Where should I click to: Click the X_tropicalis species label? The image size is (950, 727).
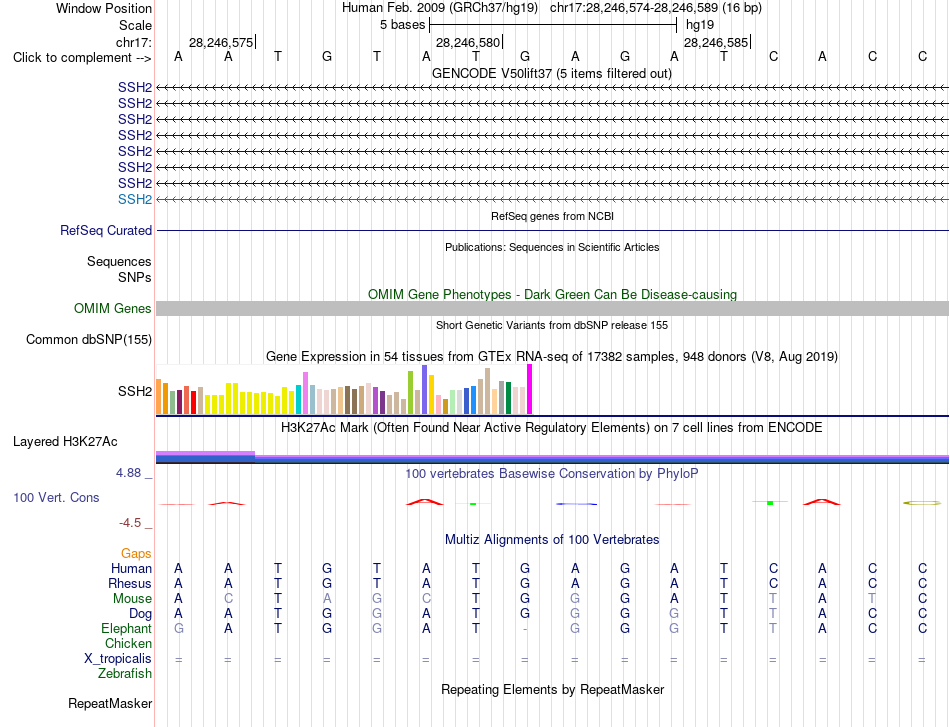click(118, 659)
